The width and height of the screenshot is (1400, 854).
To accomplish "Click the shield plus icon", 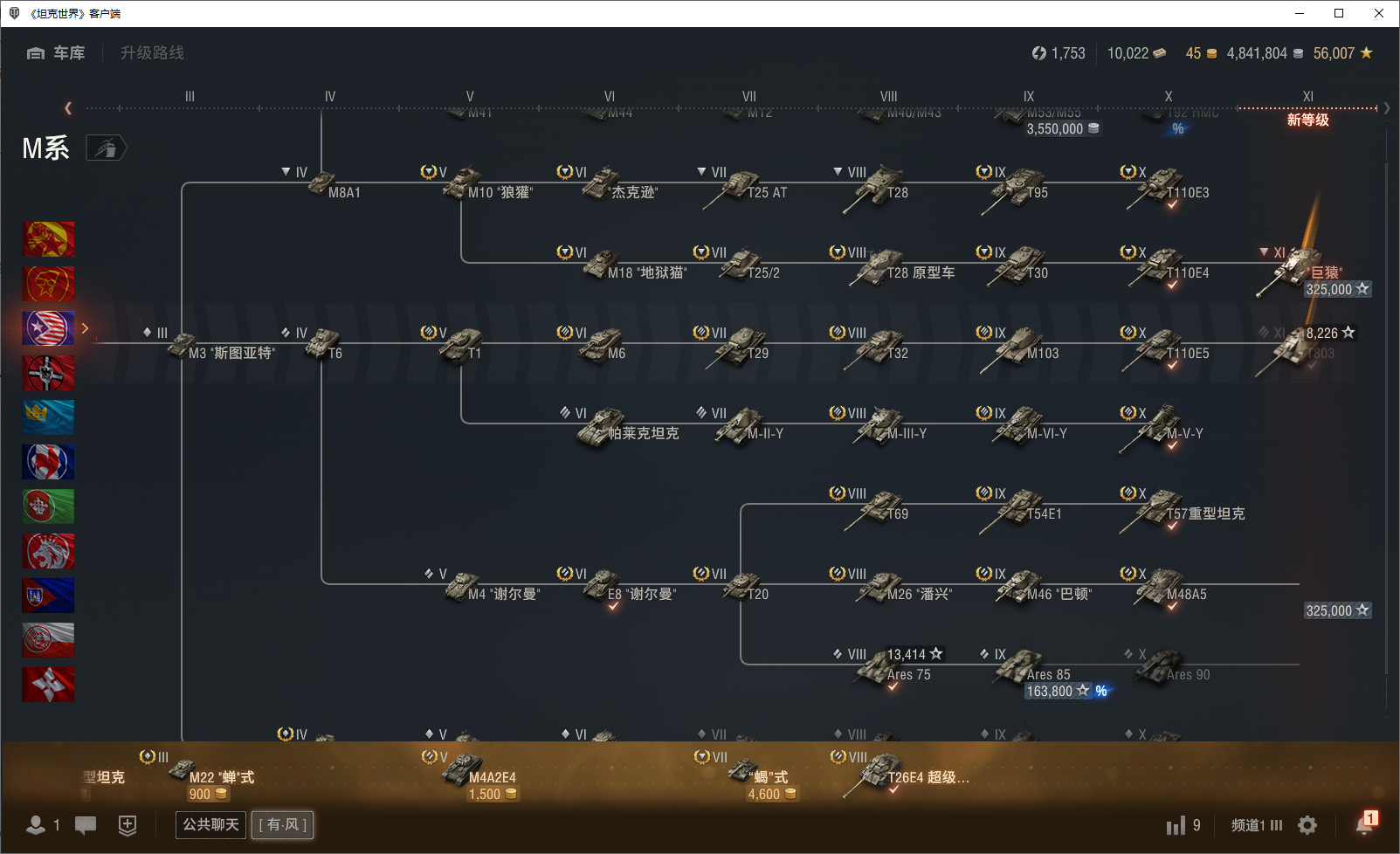I will point(128,825).
